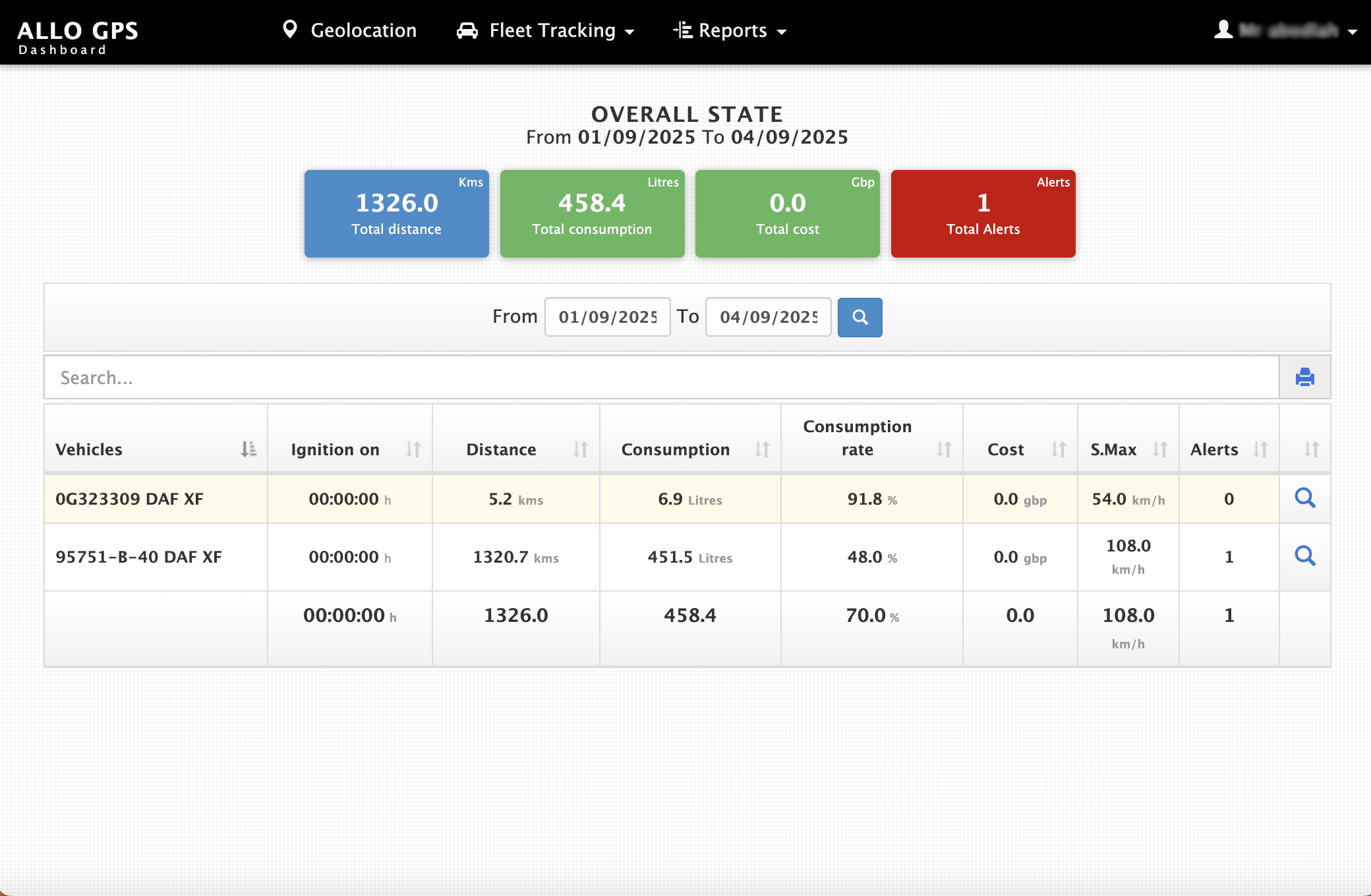Sort by Distance column arrows
The width and height of the screenshot is (1371, 896).
[580, 449]
